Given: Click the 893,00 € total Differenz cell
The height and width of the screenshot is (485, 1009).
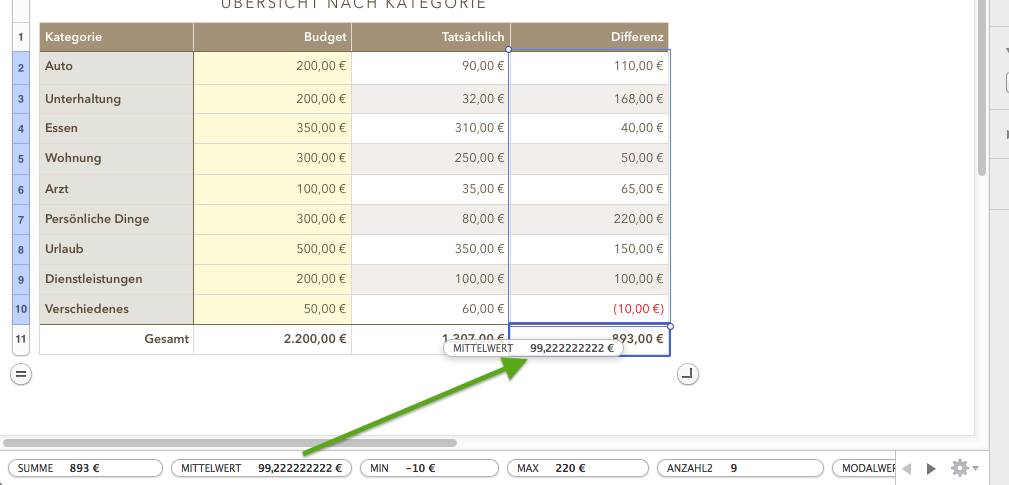Looking at the screenshot, I should (x=589, y=340).
